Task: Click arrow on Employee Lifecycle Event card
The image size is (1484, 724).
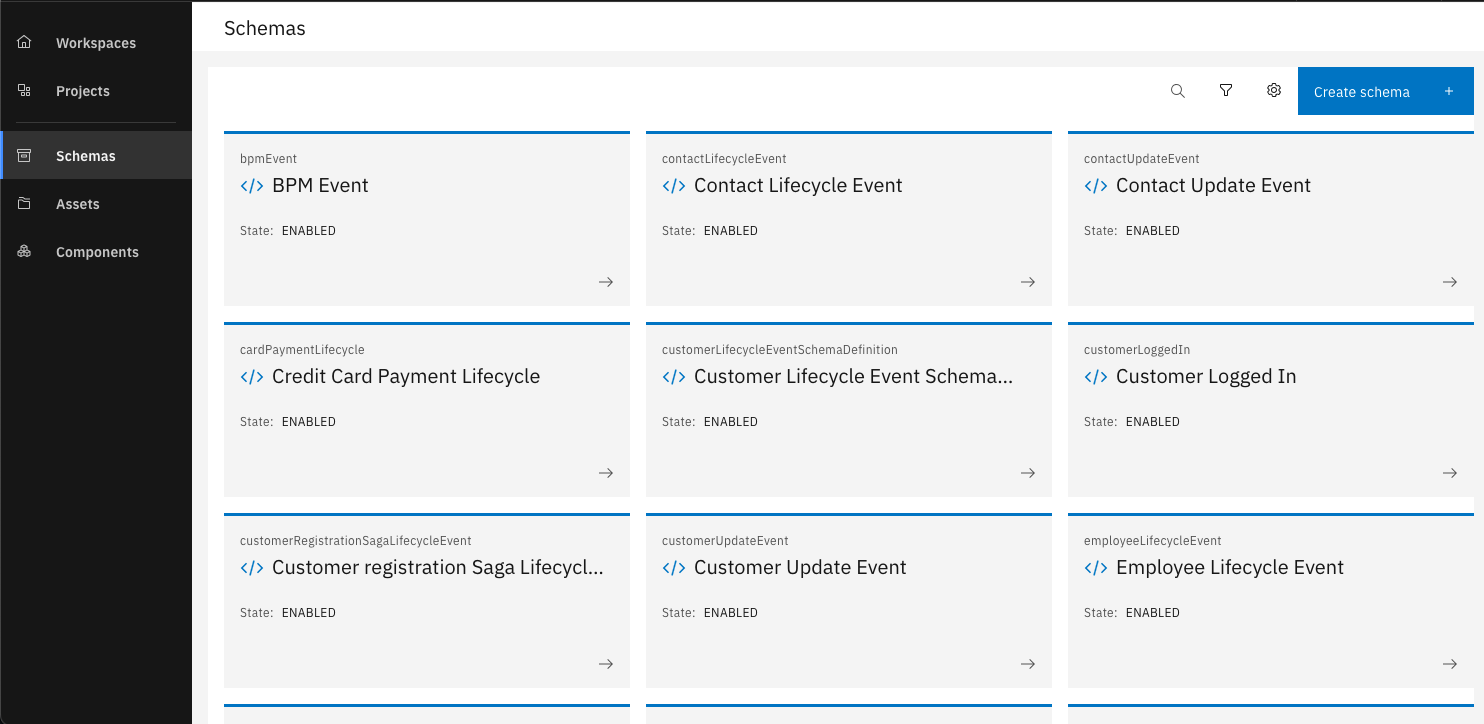Action: pyautogui.click(x=1449, y=664)
